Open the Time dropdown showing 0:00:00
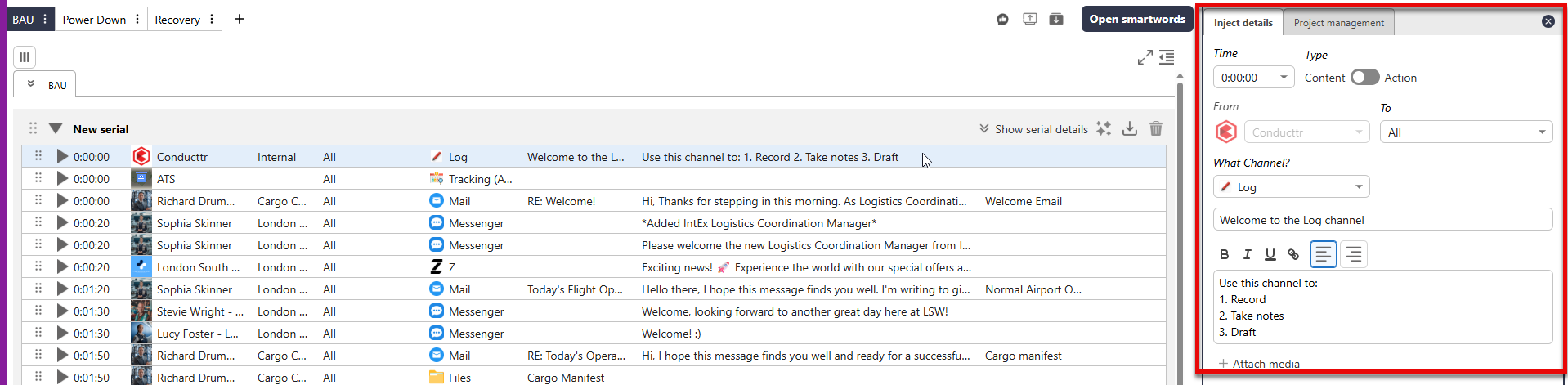1568x385 pixels. point(1253,78)
